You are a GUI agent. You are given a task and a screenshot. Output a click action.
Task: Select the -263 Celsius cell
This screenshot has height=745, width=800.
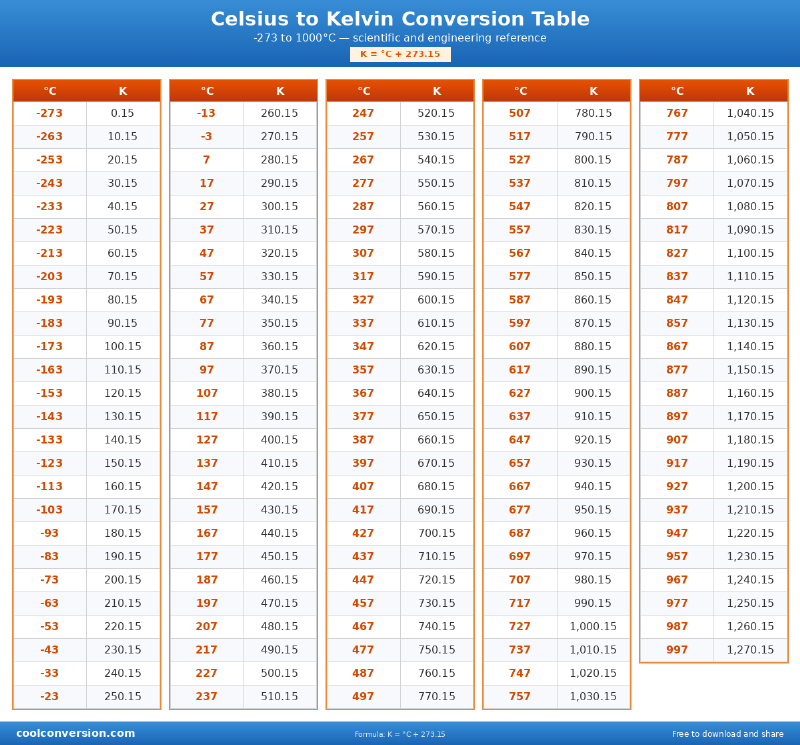[x=49, y=136]
